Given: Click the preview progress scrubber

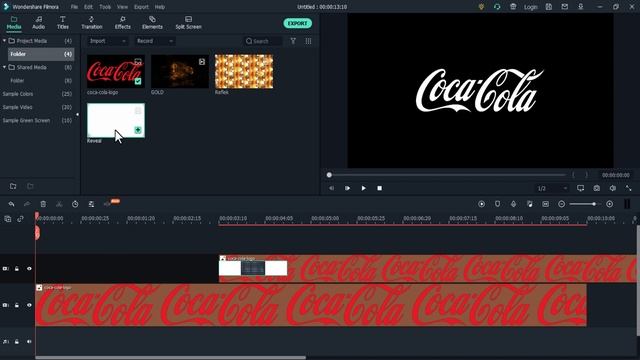Looking at the screenshot, I should pyautogui.click(x=329, y=175).
